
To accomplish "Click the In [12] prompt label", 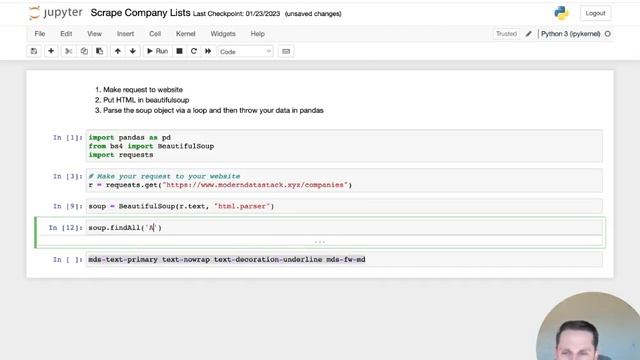I will click(65, 227).
